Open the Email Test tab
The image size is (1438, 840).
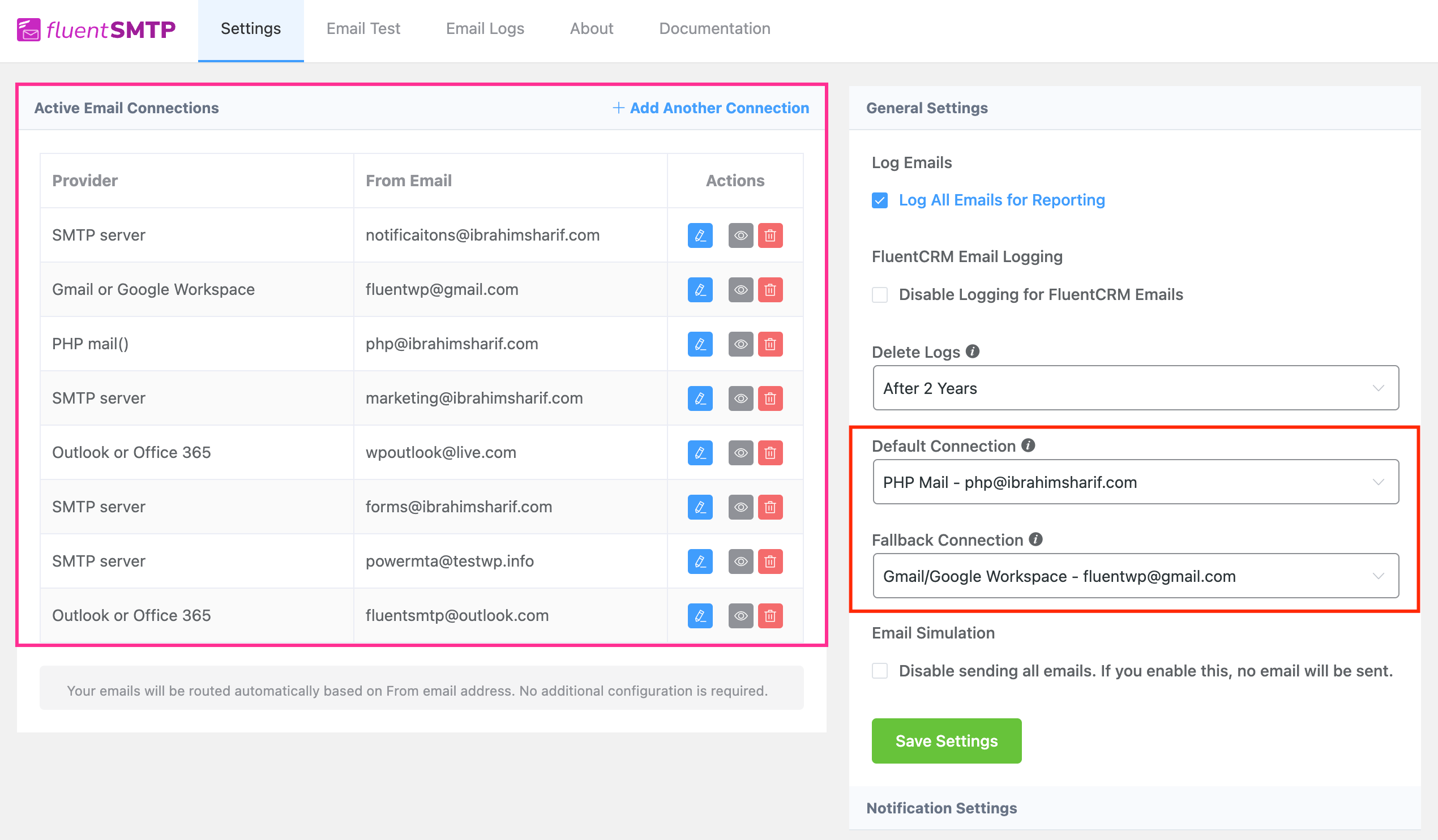(x=363, y=28)
